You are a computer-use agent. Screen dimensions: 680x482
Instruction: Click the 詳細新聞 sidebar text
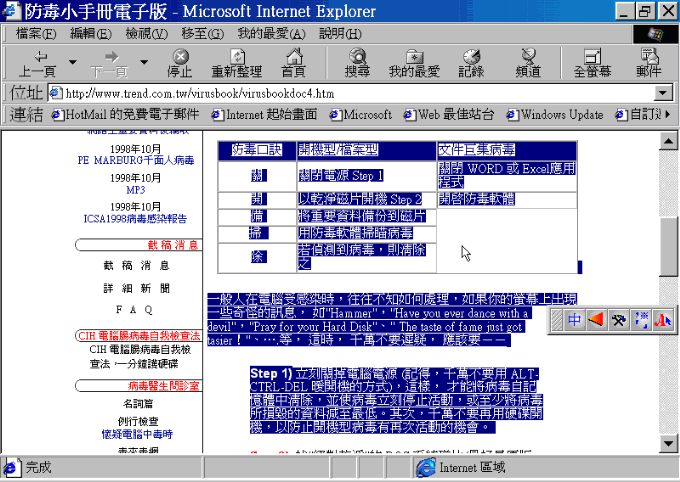point(136,288)
